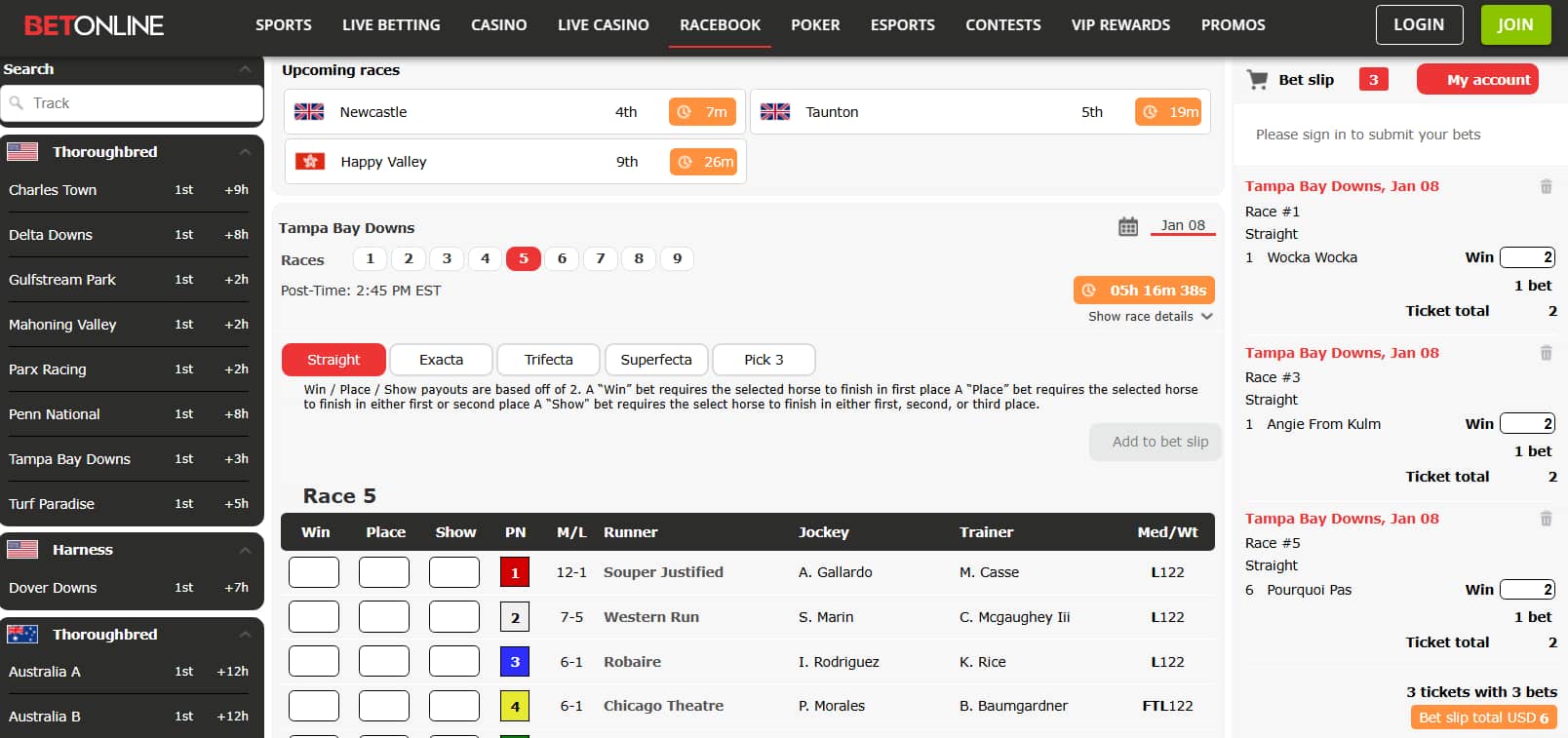Click Bet slip total USD 6
1568x738 pixels.
pyautogui.click(x=1483, y=718)
